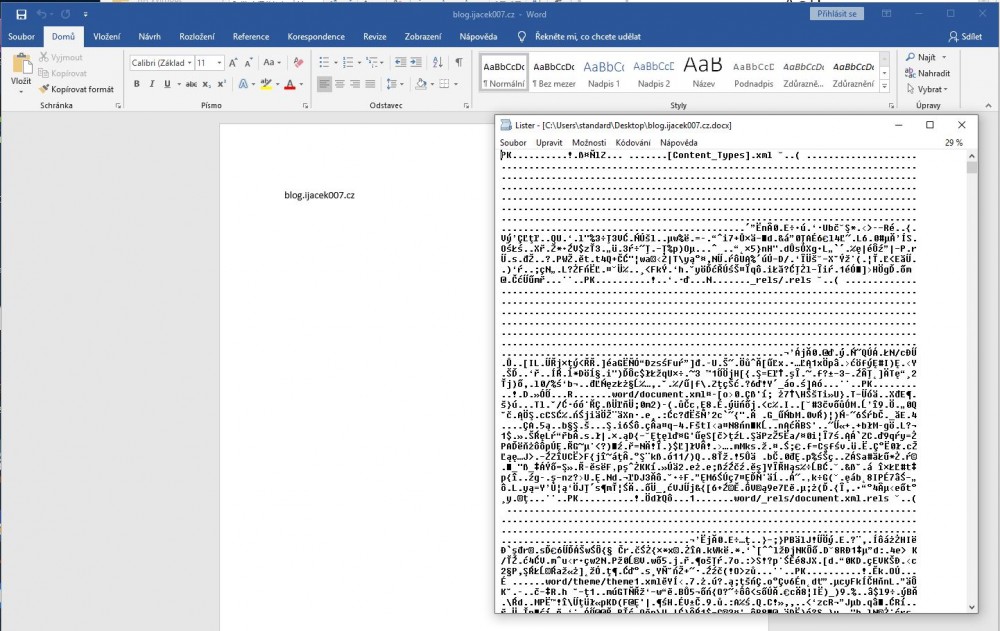
Task: Switch to the Vložení ribbon tab
Action: (x=107, y=37)
